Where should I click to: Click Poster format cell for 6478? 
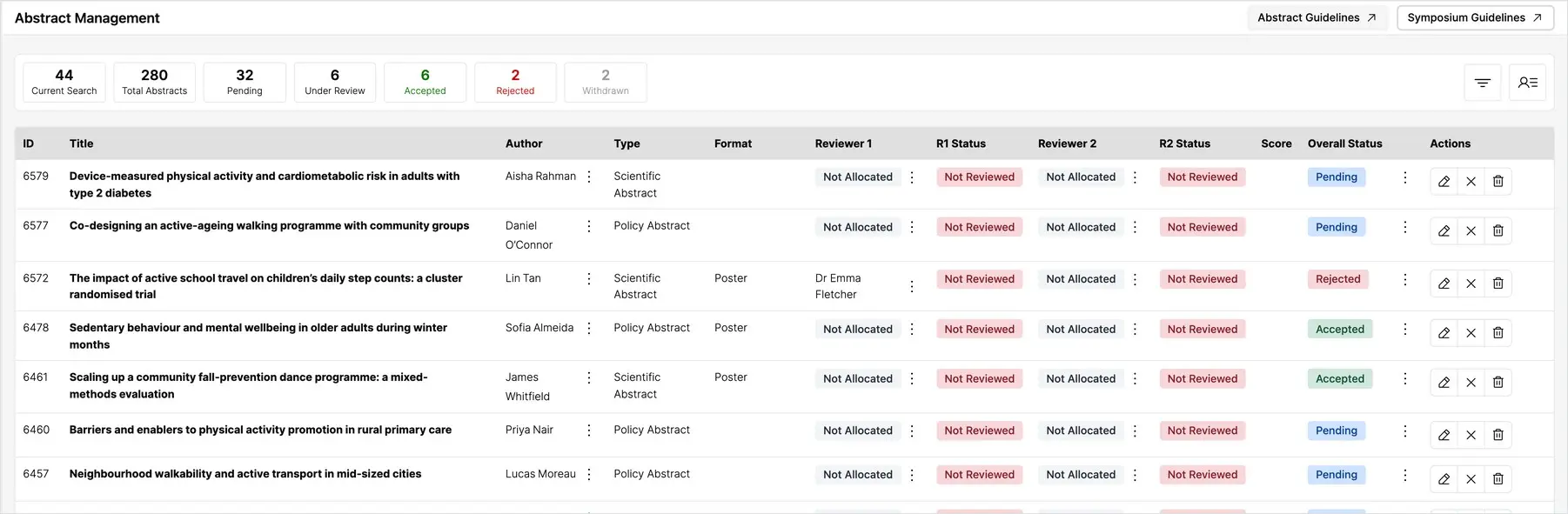click(731, 328)
